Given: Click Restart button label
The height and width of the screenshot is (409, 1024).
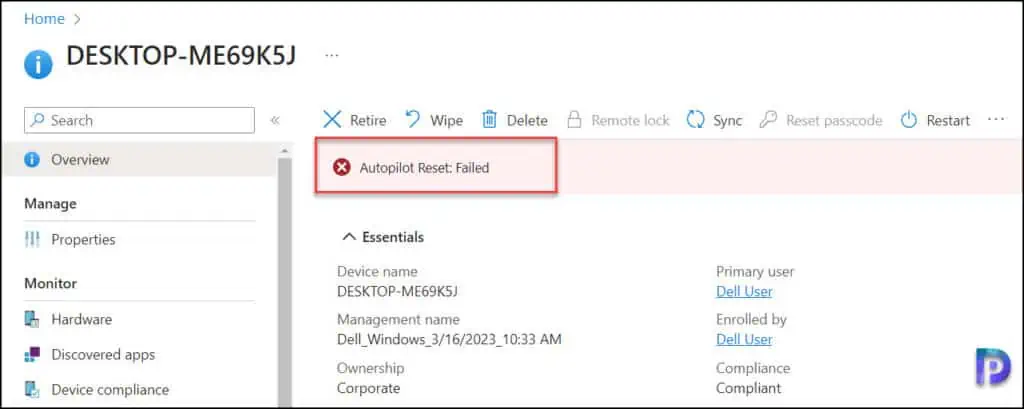Looking at the screenshot, I should (x=948, y=120).
